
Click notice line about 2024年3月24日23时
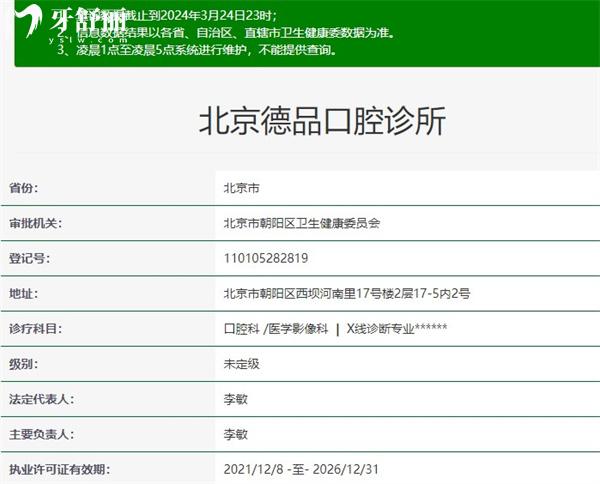coord(165,16)
